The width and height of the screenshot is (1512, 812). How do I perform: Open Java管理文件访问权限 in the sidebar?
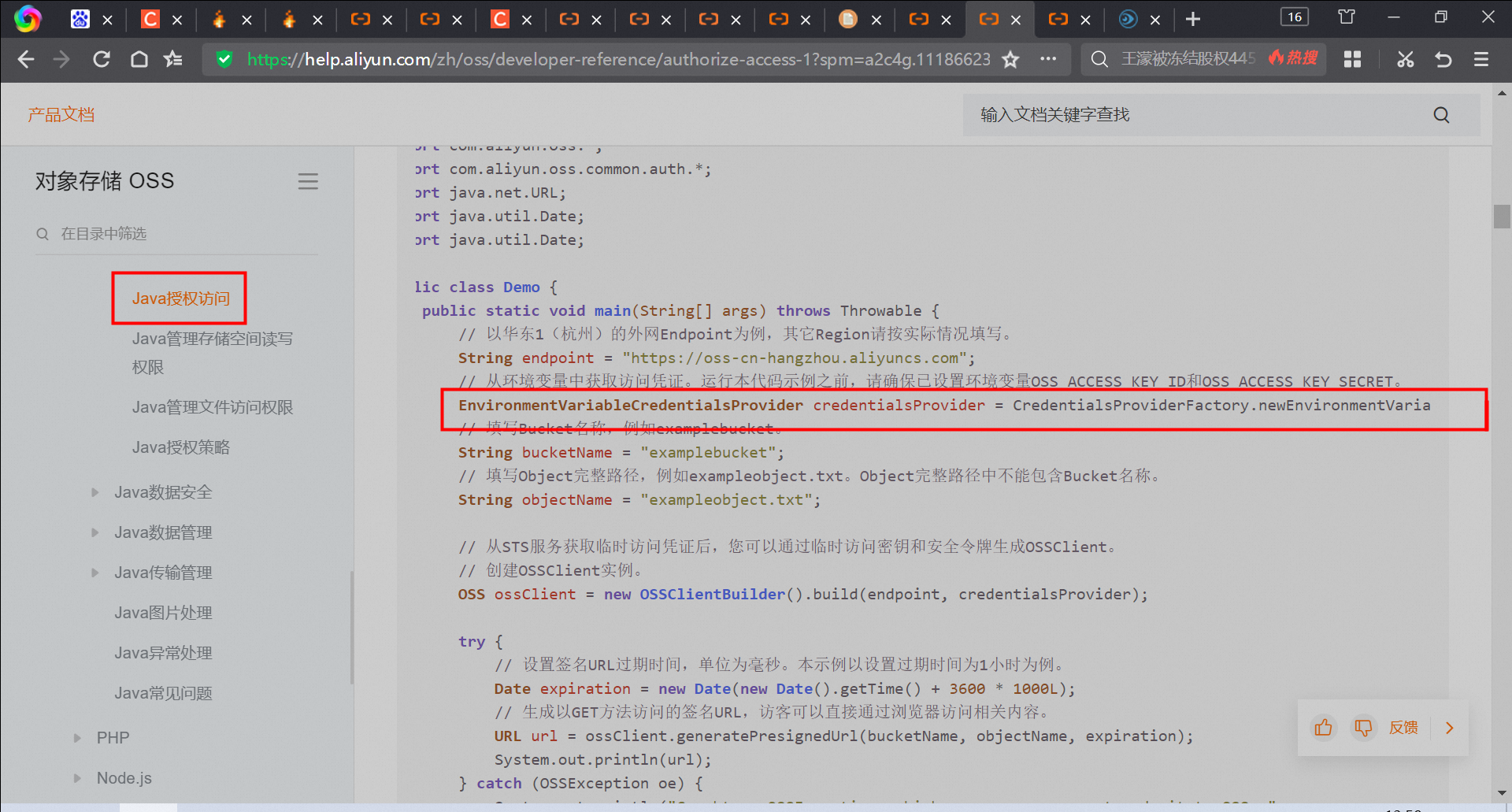[x=213, y=407]
